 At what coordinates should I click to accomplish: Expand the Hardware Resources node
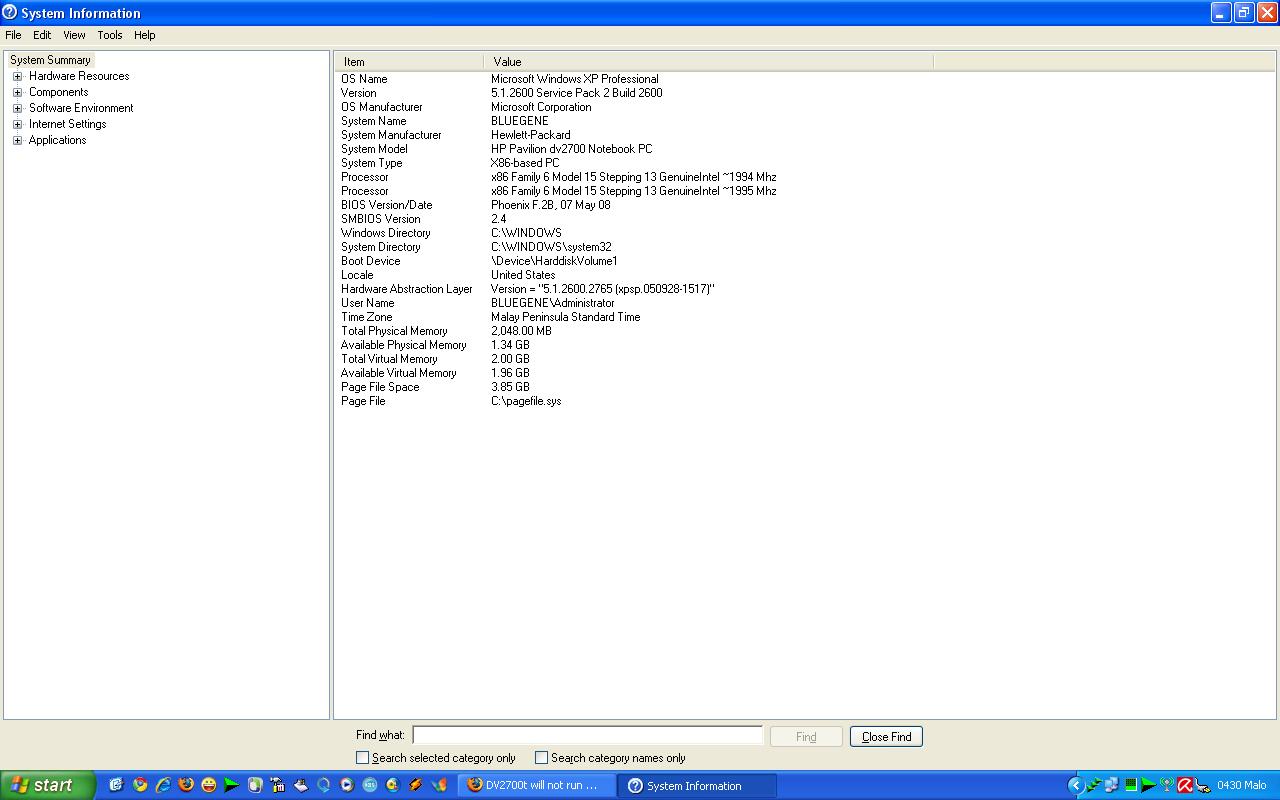[17, 76]
